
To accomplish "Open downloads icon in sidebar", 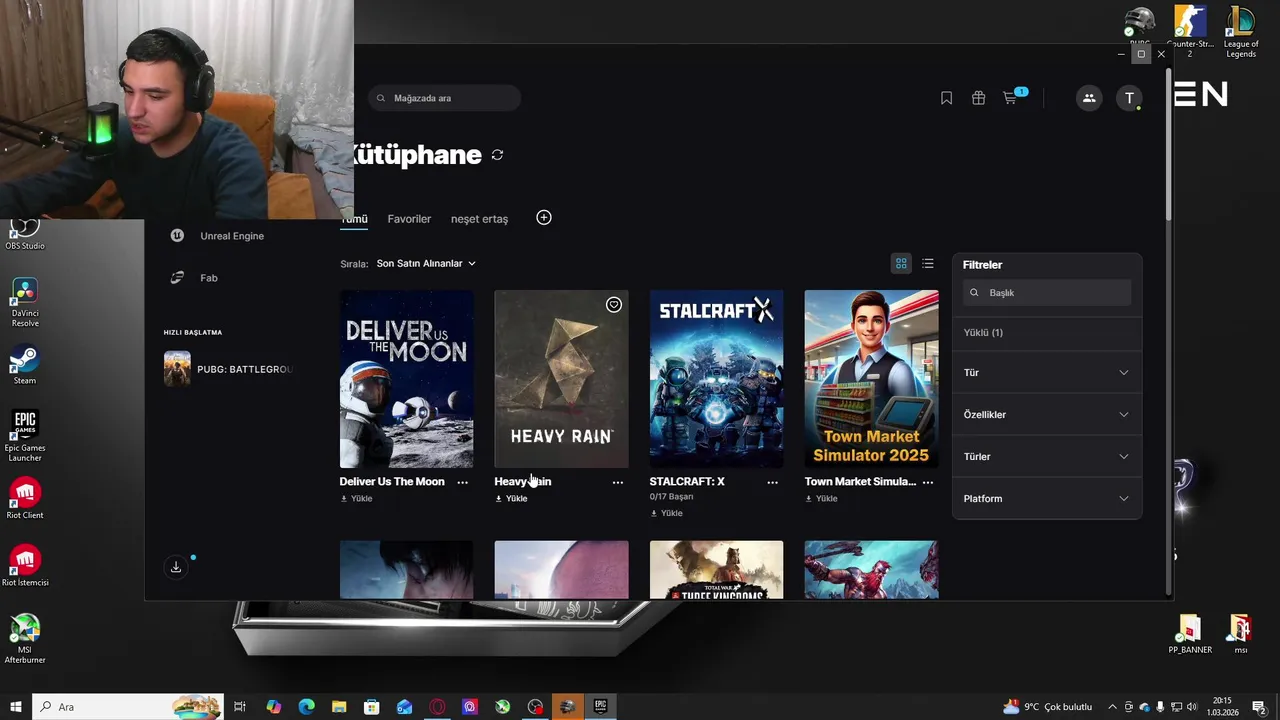I will (176, 567).
